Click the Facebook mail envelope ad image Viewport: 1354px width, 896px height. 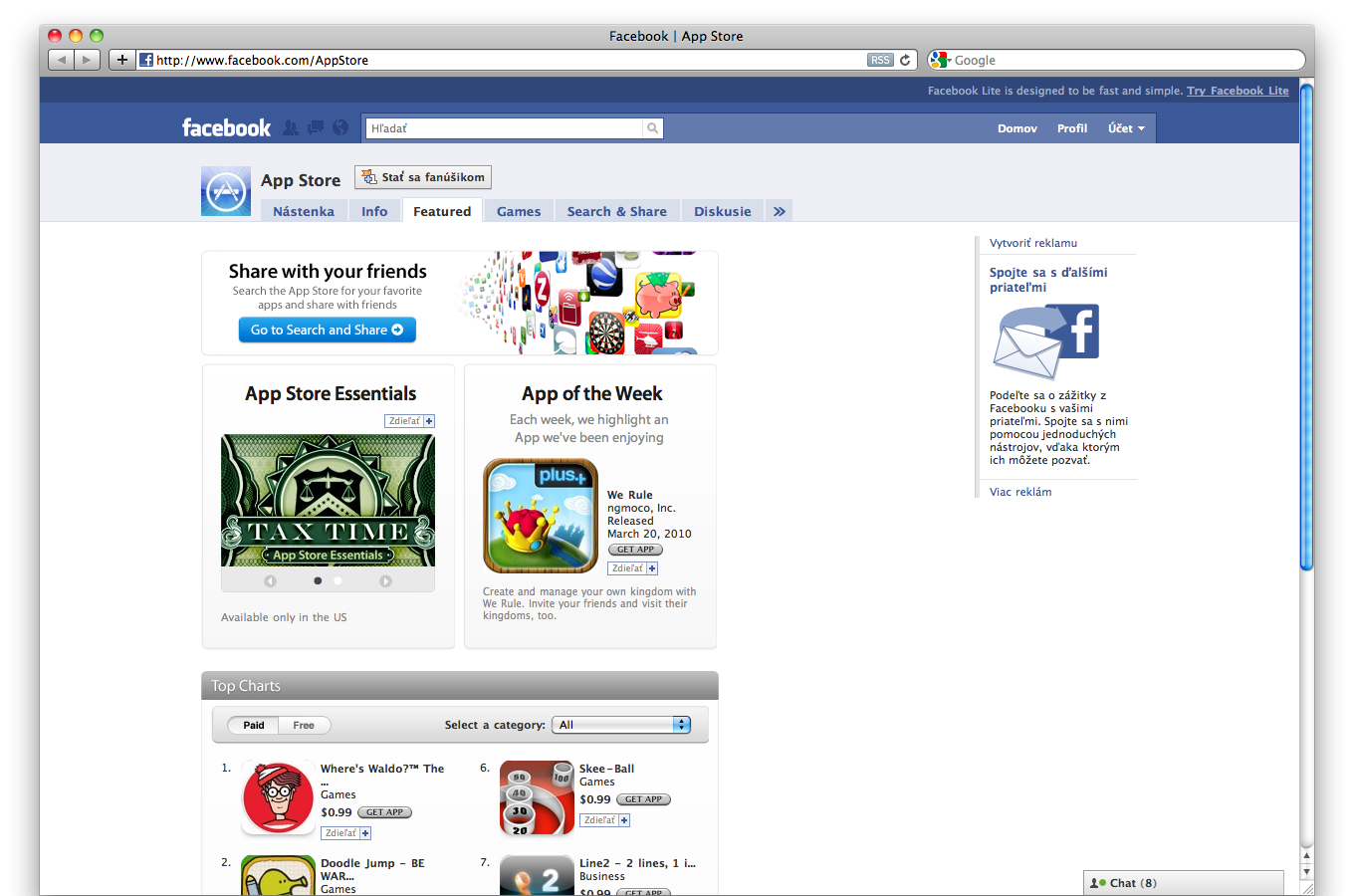click(x=1045, y=341)
